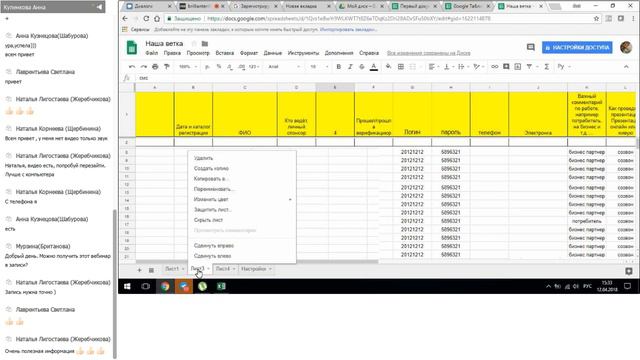Open the Google account avatar
This screenshot has width=640, height=360.
coord(626,47)
